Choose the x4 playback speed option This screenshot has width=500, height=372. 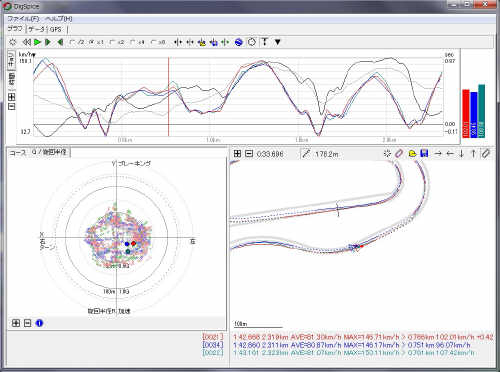137,42
